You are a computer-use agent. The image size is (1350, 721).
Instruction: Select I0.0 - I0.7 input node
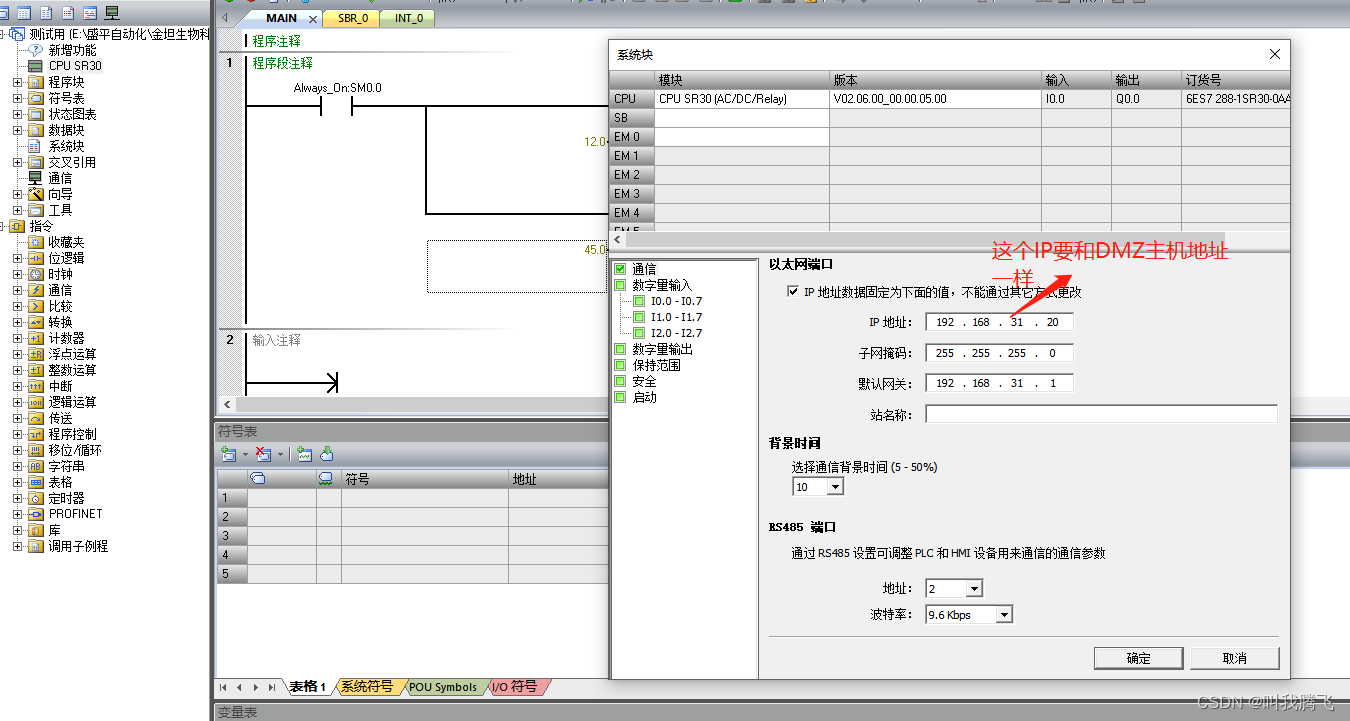676,301
